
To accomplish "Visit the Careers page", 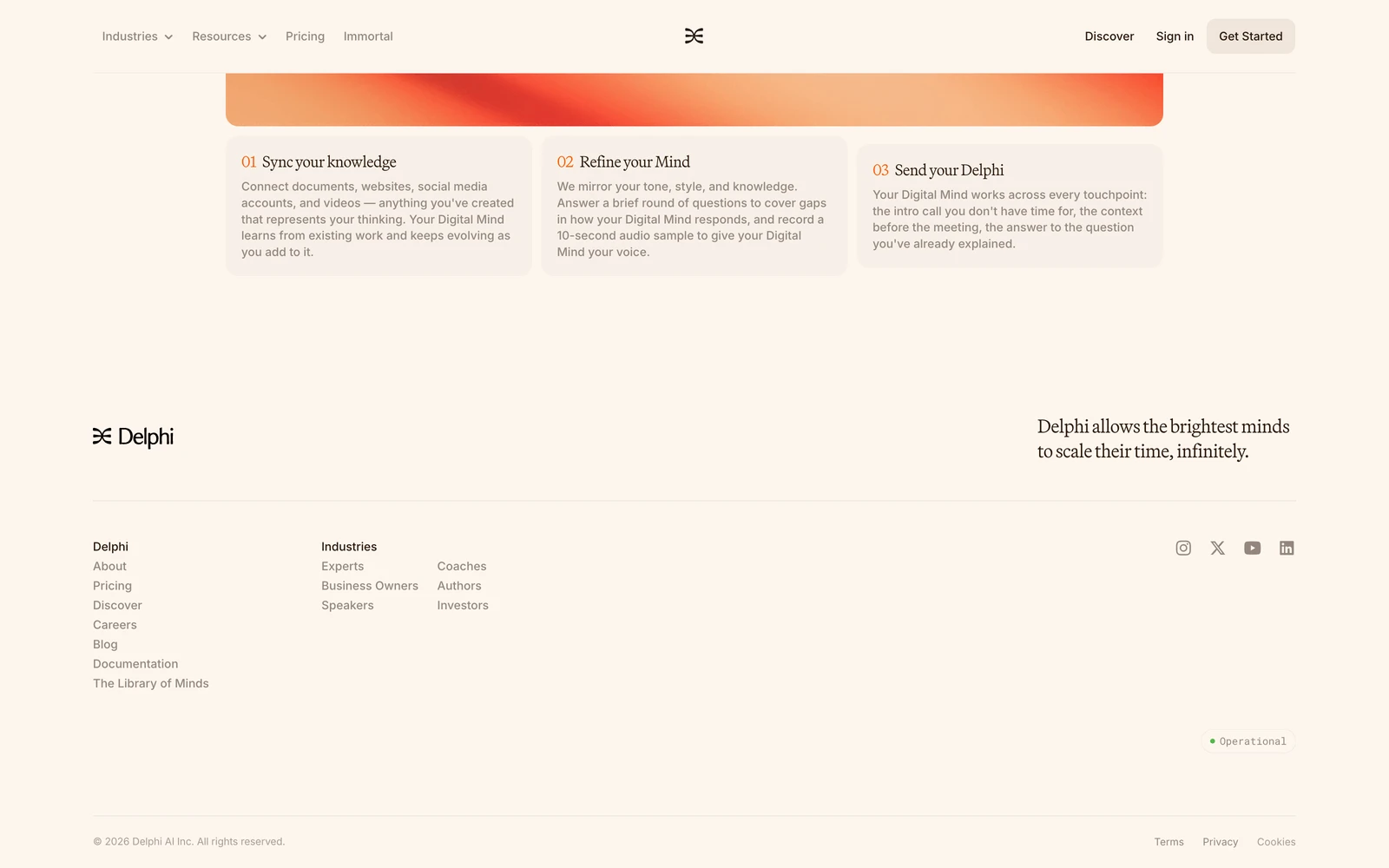I will click(115, 625).
